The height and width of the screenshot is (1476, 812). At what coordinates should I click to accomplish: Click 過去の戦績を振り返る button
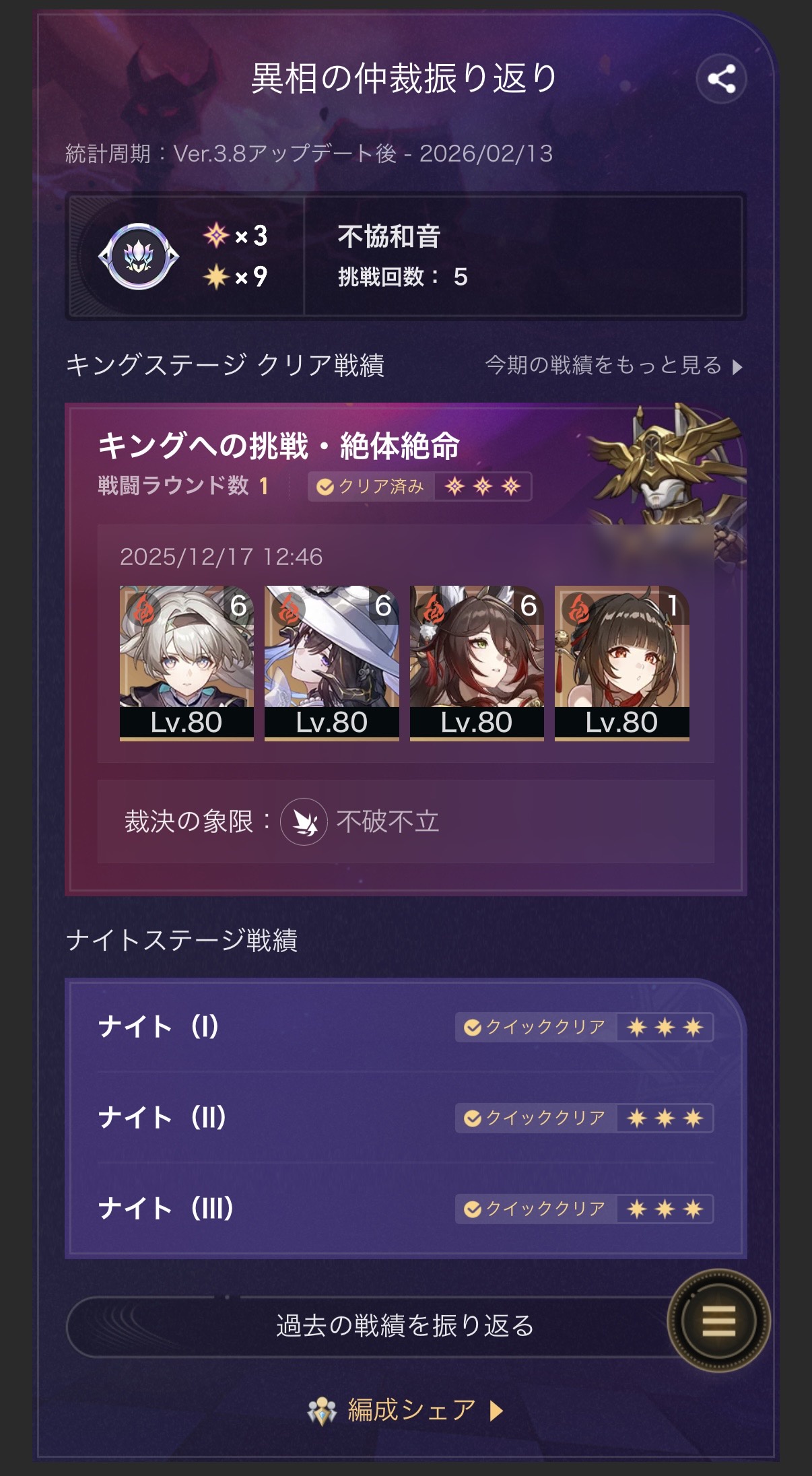404,1325
